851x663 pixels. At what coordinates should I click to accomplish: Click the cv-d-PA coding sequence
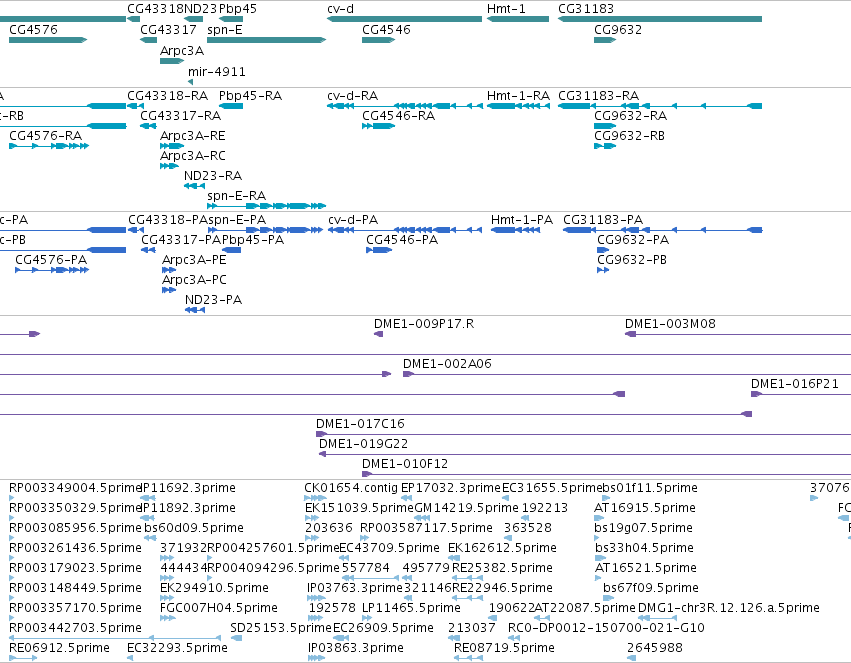(405, 230)
